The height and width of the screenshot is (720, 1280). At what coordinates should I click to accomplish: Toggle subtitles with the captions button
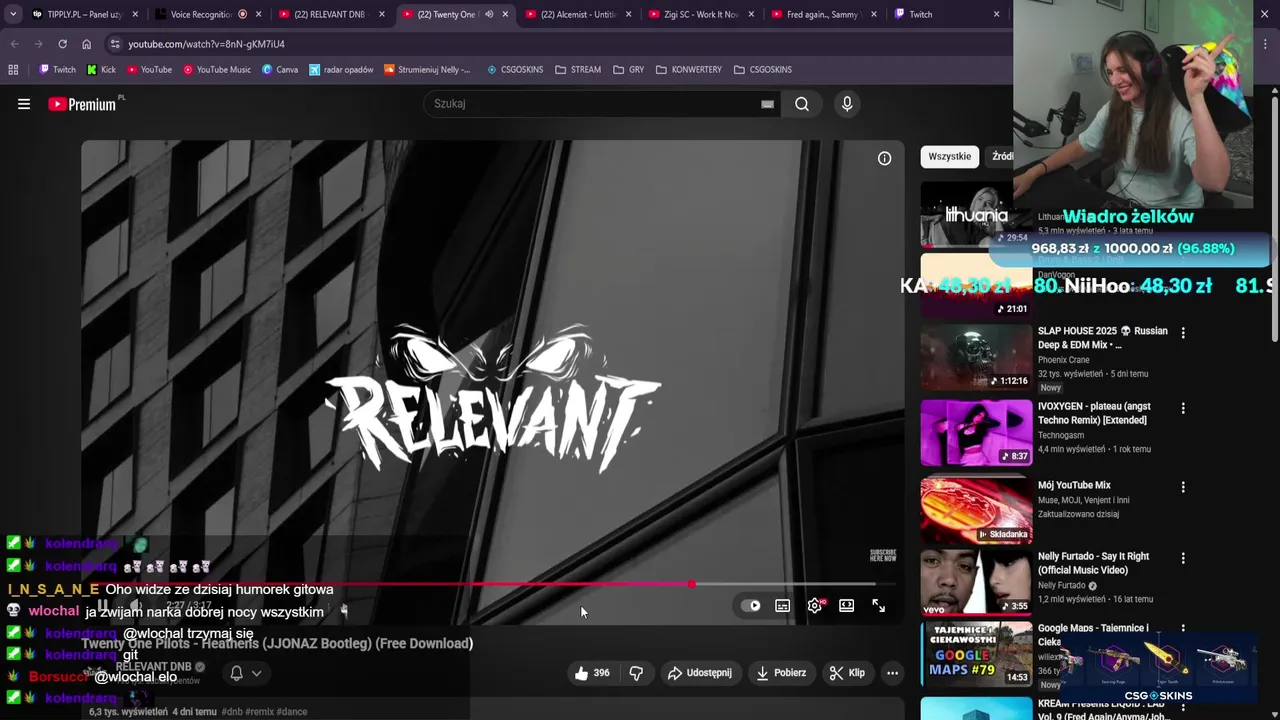pos(783,605)
